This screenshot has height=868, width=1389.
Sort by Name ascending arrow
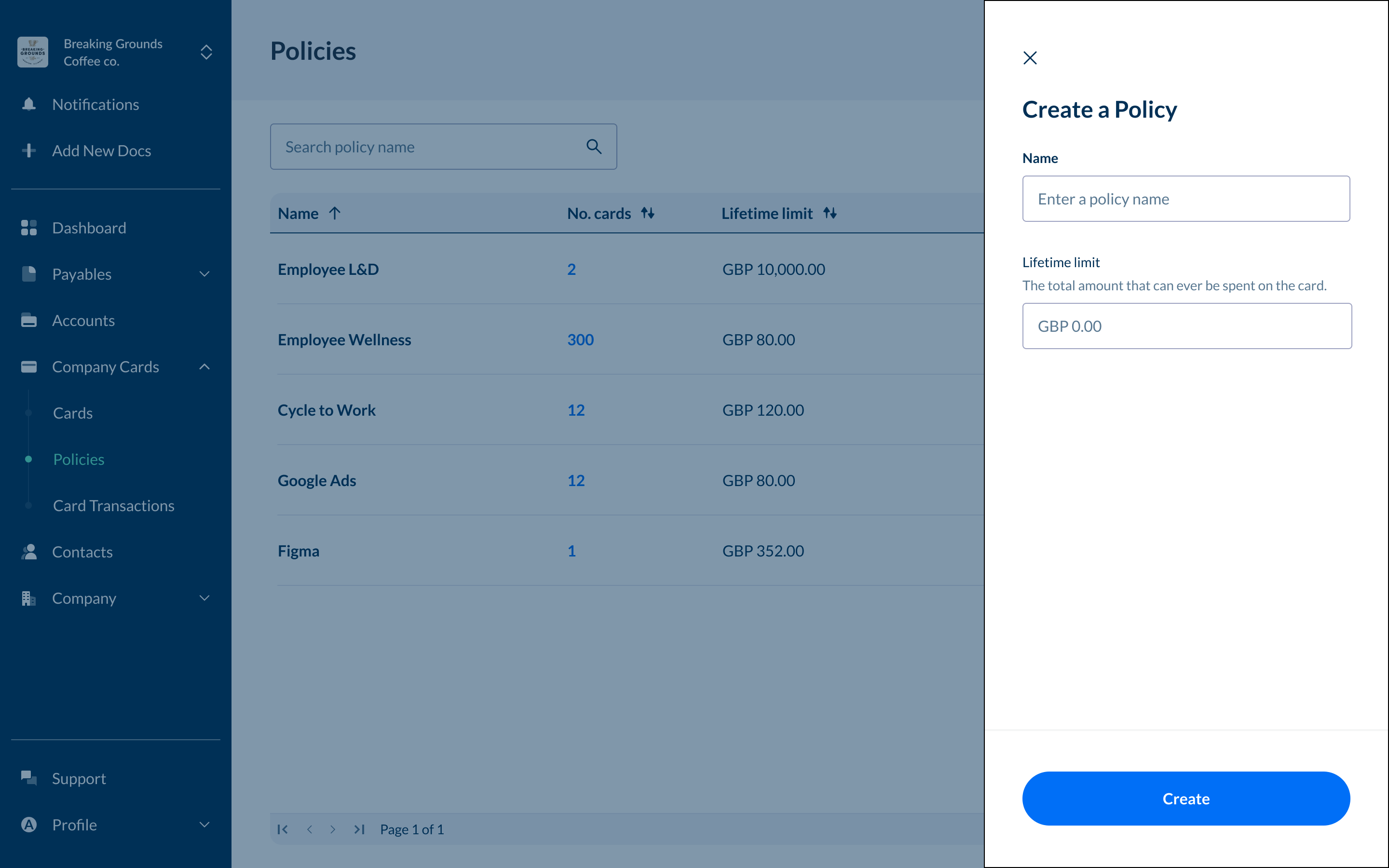point(335,213)
